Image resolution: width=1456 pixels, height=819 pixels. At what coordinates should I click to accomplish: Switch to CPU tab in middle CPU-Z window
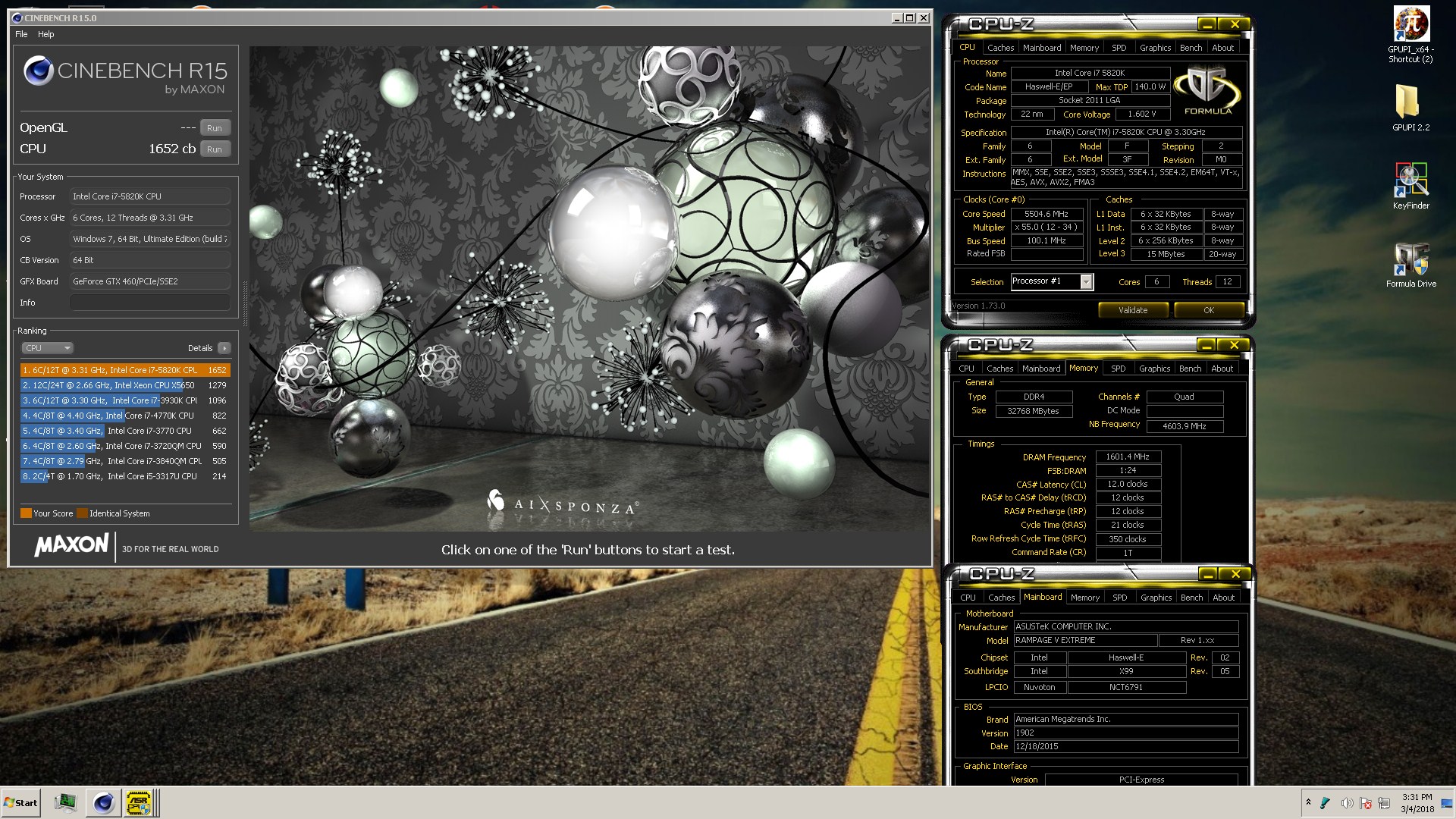pyautogui.click(x=966, y=369)
